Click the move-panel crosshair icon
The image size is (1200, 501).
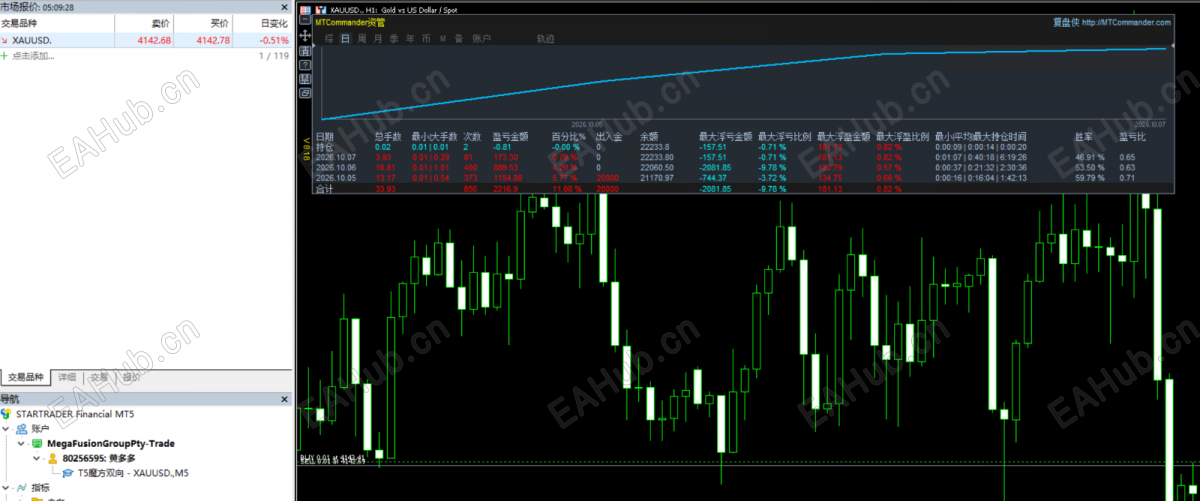[305, 35]
